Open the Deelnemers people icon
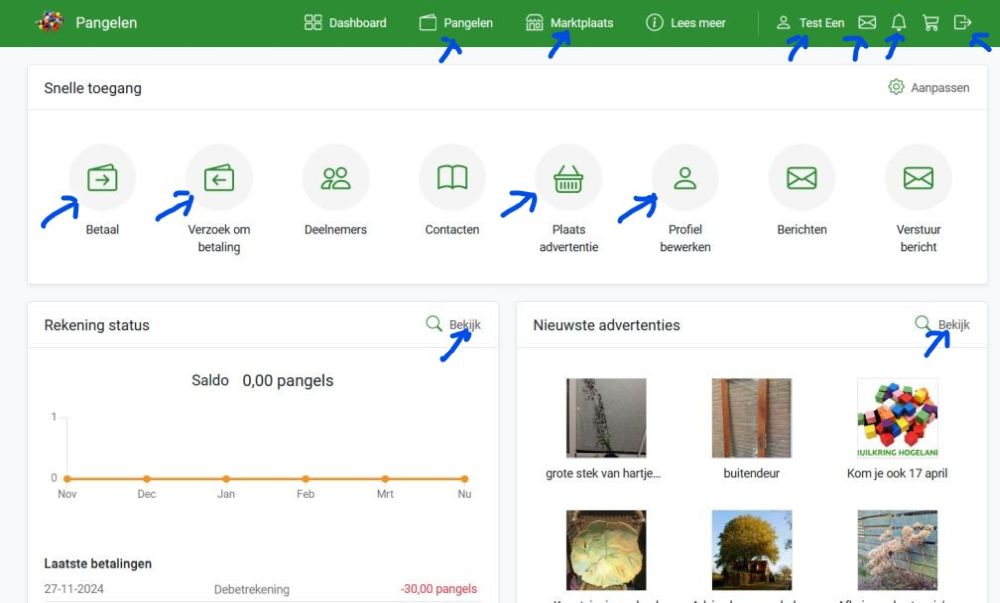The width and height of the screenshot is (1000, 603). pos(335,178)
